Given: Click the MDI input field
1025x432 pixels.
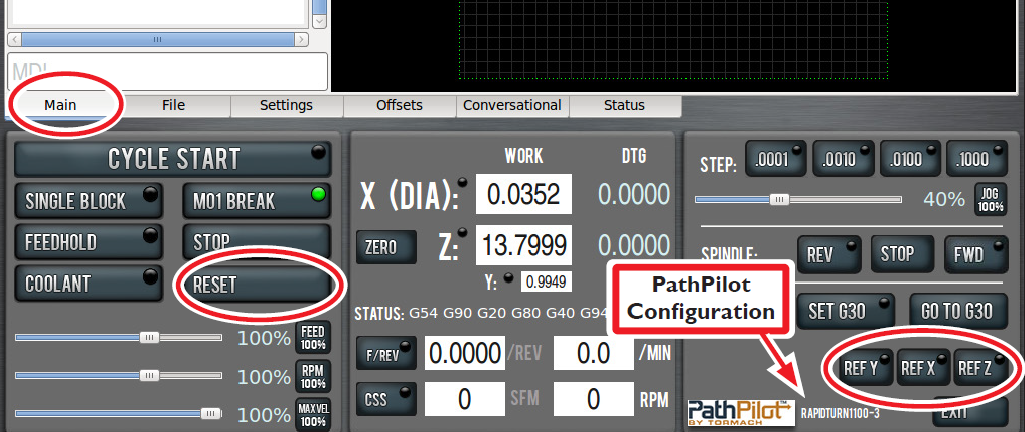Looking at the screenshot, I should (x=168, y=72).
